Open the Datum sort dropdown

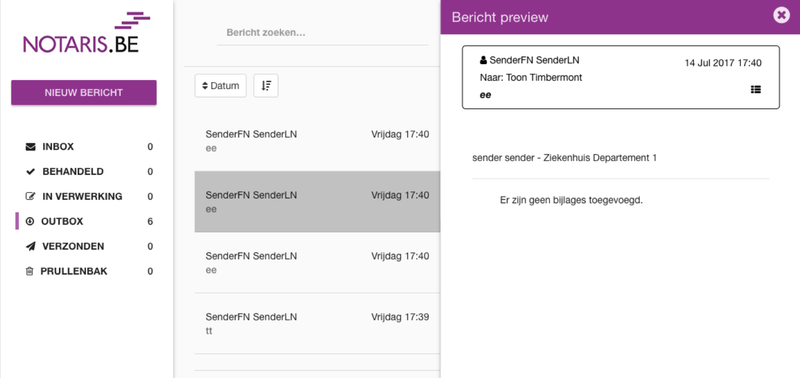tap(220, 86)
